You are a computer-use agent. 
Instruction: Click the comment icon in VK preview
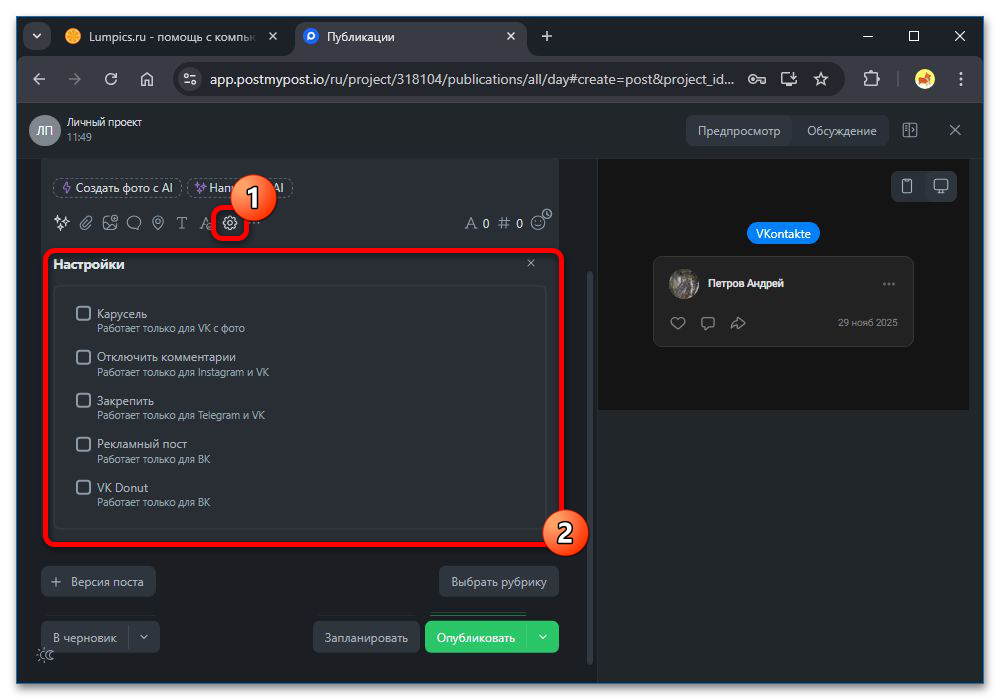tap(708, 323)
